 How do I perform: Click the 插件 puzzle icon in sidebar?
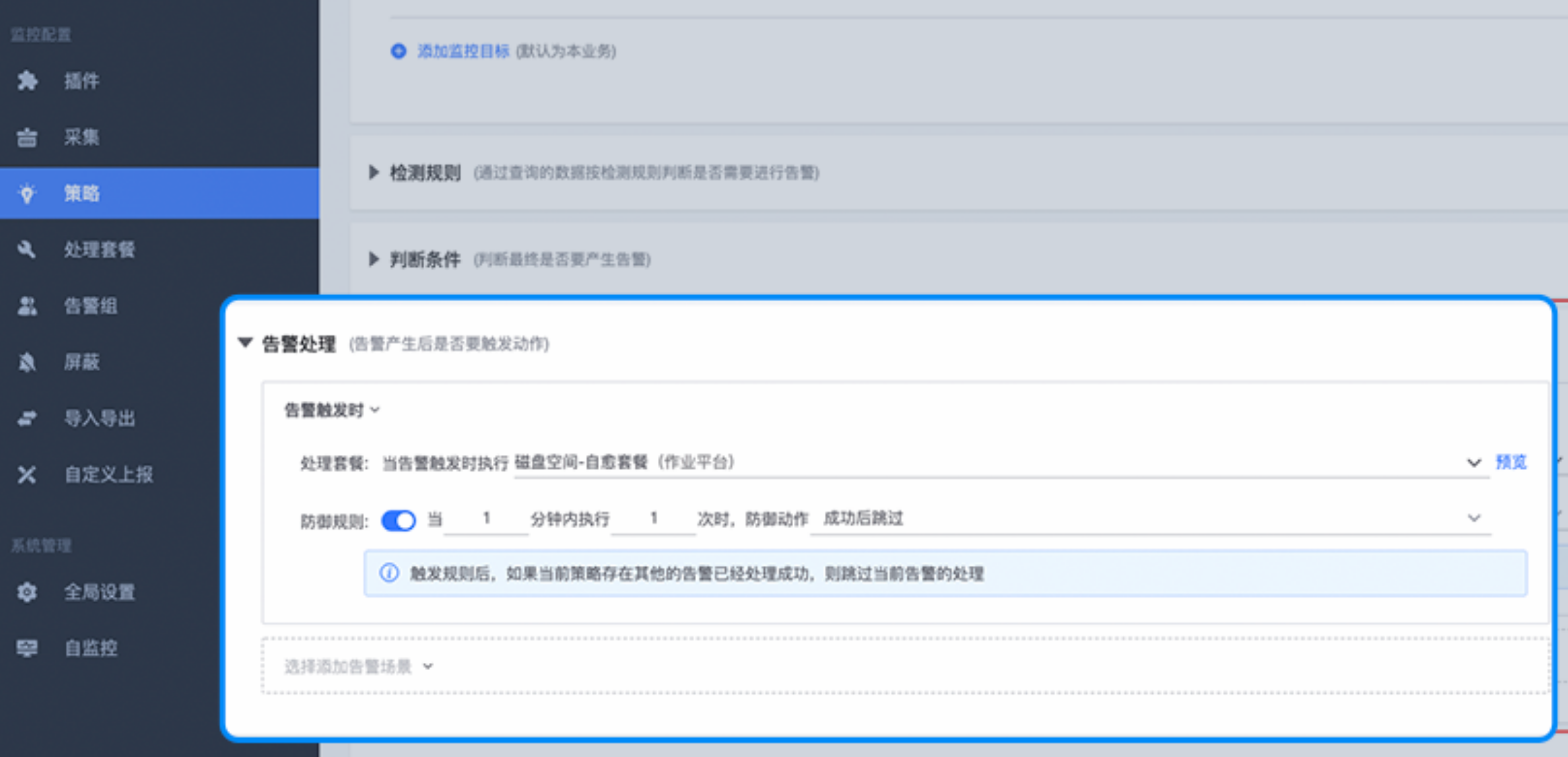(x=27, y=81)
